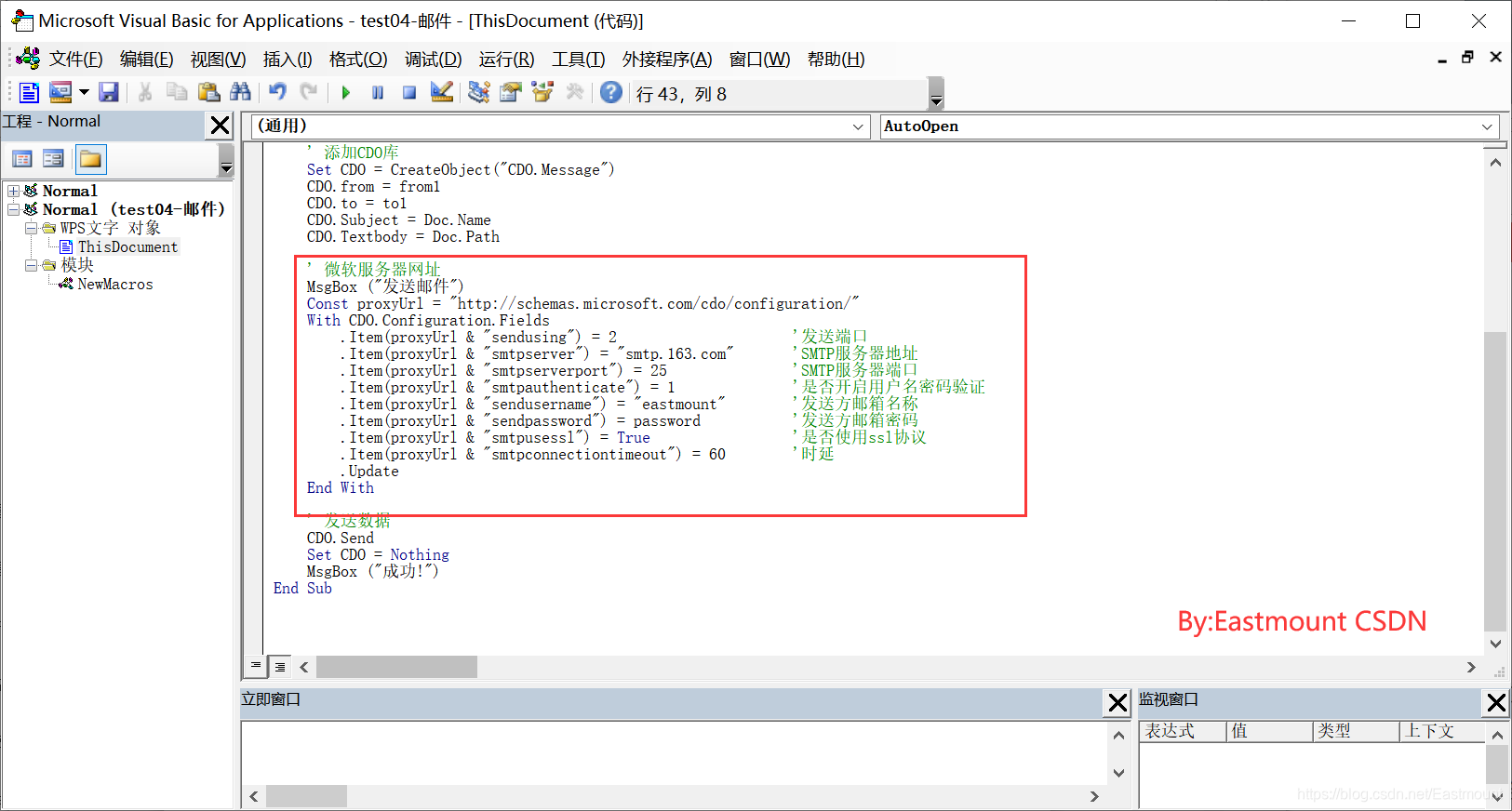This screenshot has height=811, width=1512.
Task: Collapse the WPS文字 对象 folder
Action: point(31,229)
